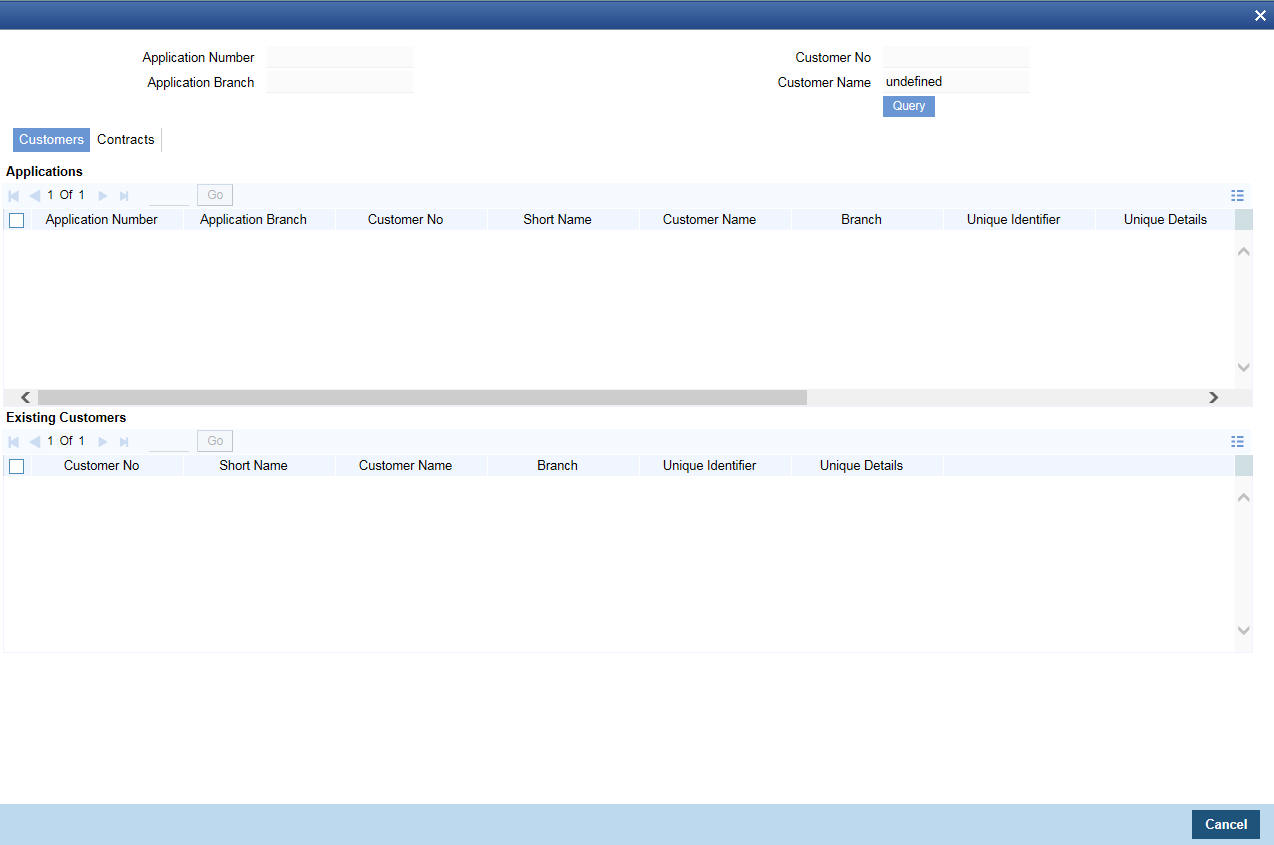
Task: Click up arrow of Existing Customers scrollbar
Action: click(x=1244, y=497)
